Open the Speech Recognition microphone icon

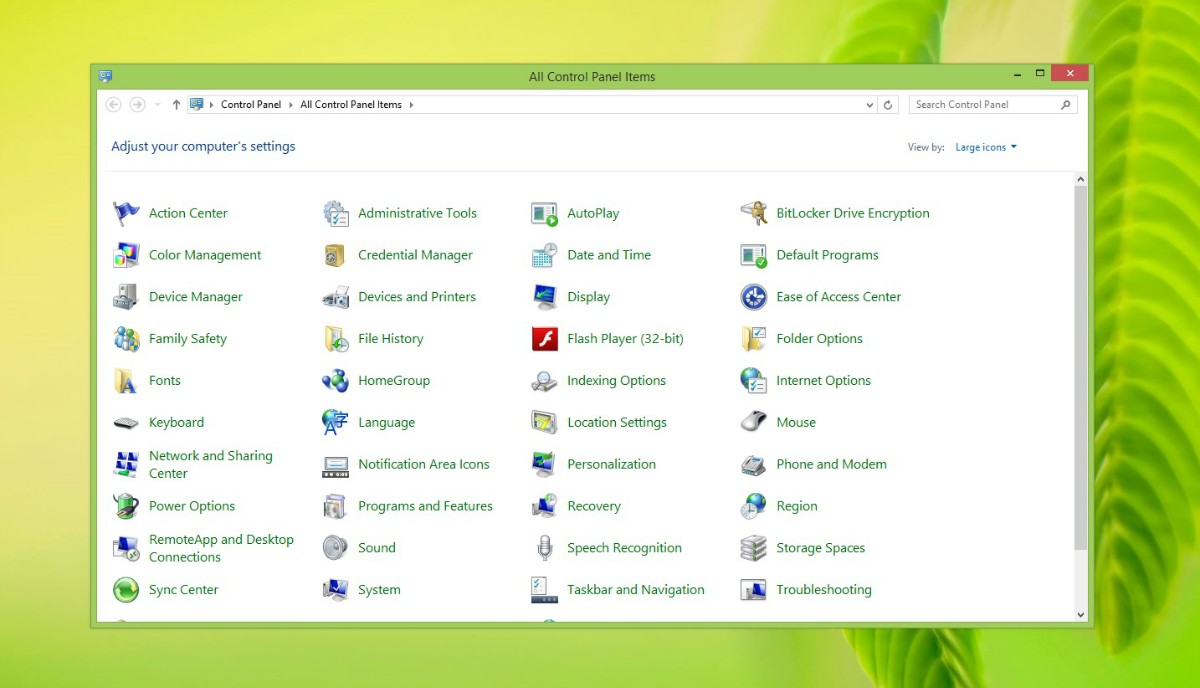pos(544,548)
